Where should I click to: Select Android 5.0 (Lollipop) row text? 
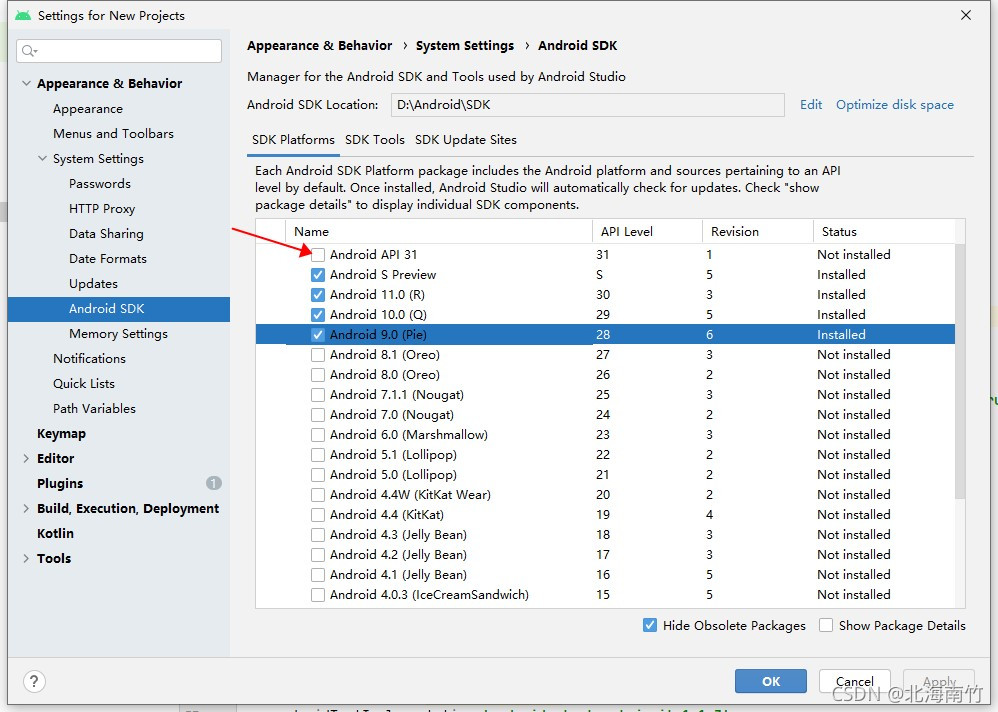pyautogui.click(x=393, y=475)
